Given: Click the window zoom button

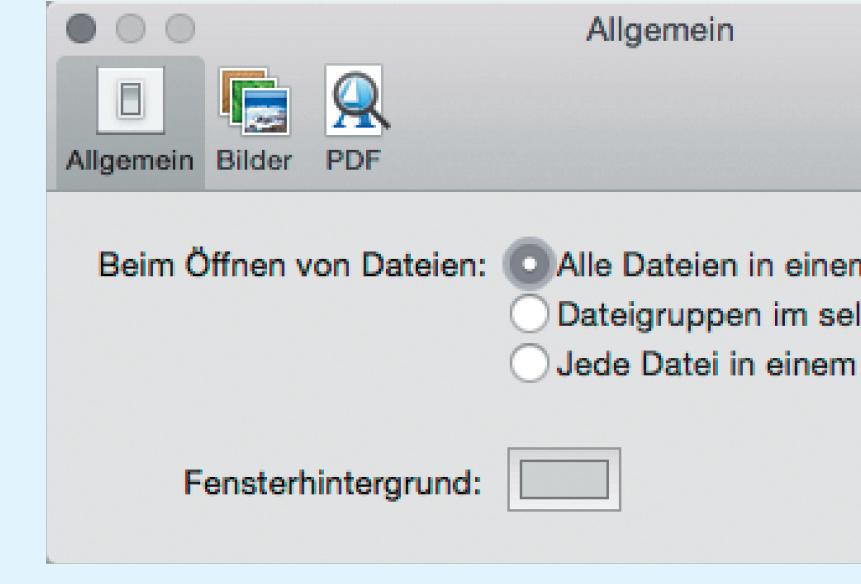Looking at the screenshot, I should coord(180,29).
